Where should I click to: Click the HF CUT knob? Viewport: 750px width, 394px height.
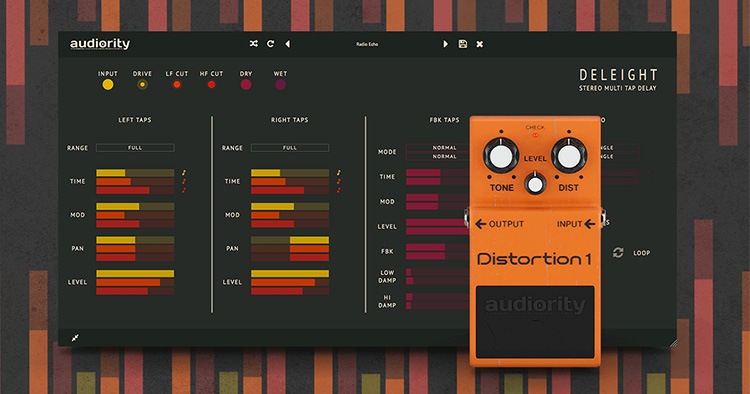tap(211, 85)
